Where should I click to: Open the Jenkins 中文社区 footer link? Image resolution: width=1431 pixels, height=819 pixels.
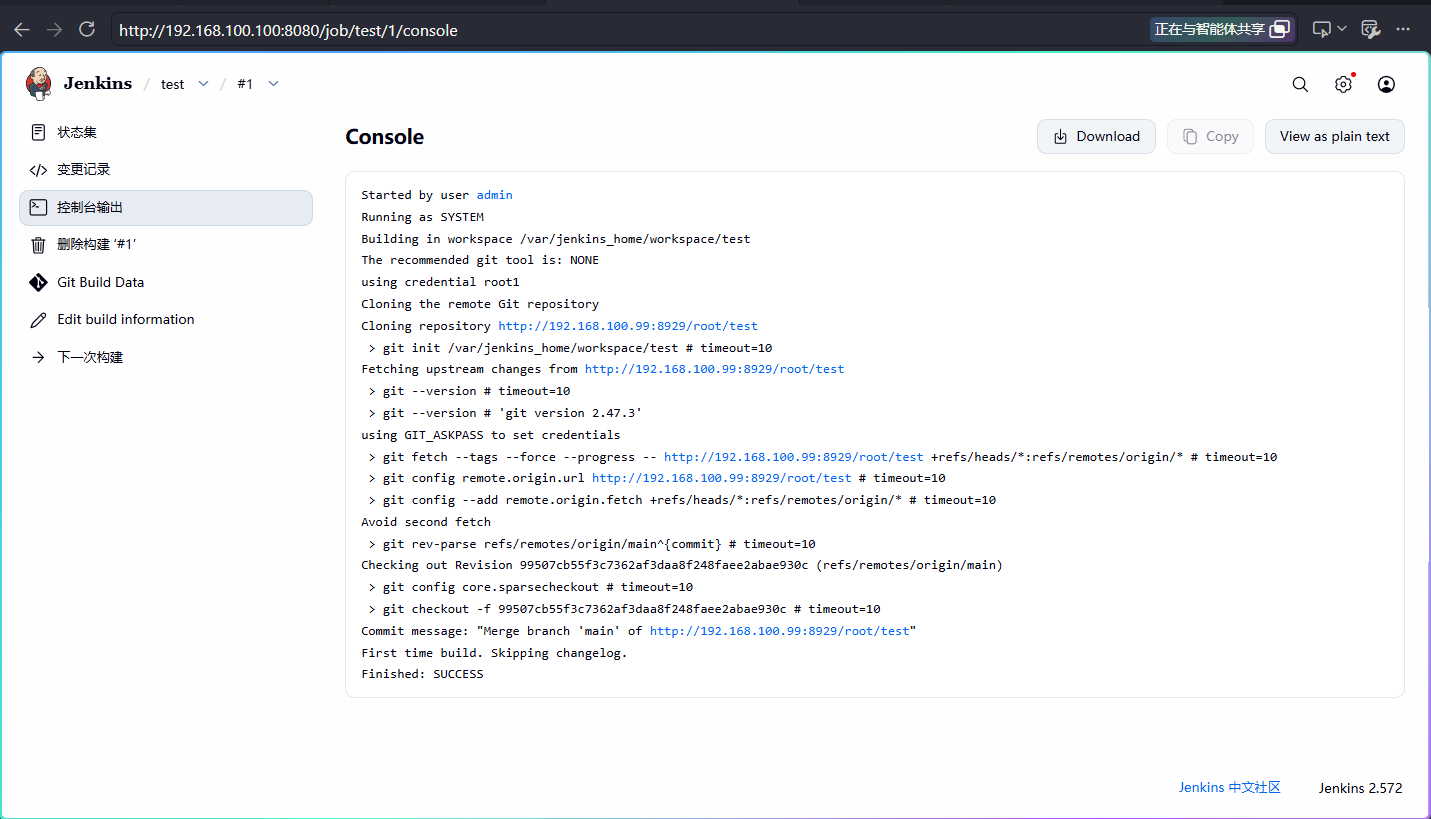tap(1229, 788)
